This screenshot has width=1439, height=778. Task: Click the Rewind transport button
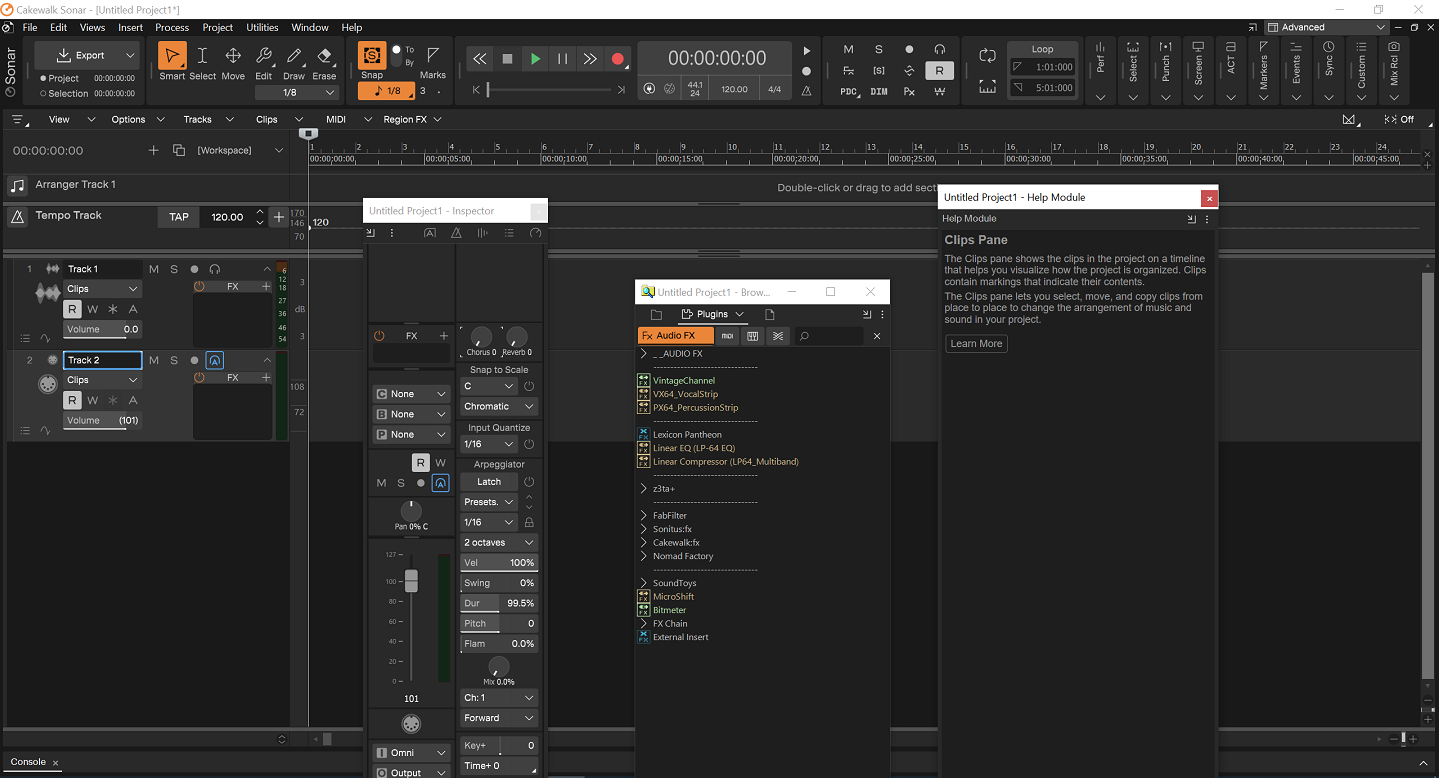(480, 59)
